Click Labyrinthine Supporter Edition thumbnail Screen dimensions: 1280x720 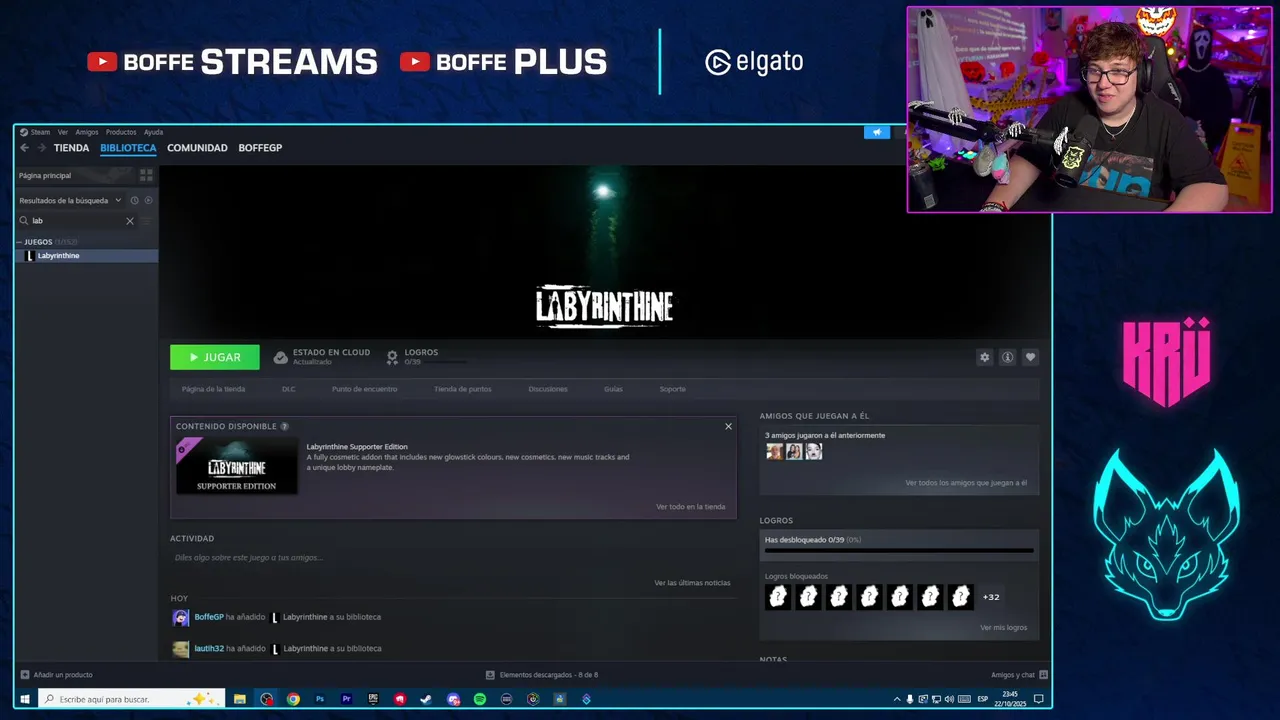pyautogui.click(x=237, y=465)
